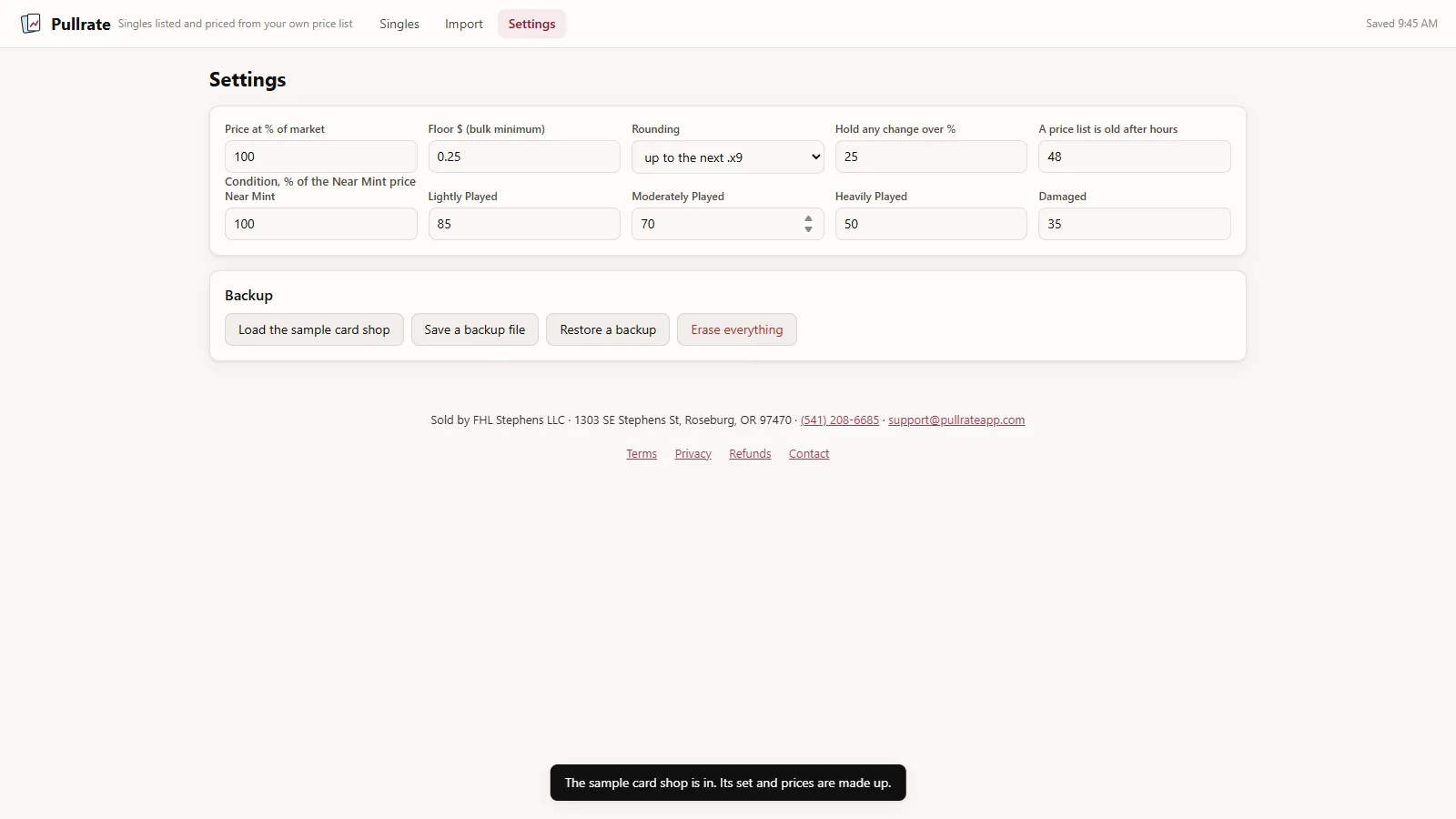Screen dimensions: 1456x819
Task: Open the Contact link
Action: click(x=809, y=453)
